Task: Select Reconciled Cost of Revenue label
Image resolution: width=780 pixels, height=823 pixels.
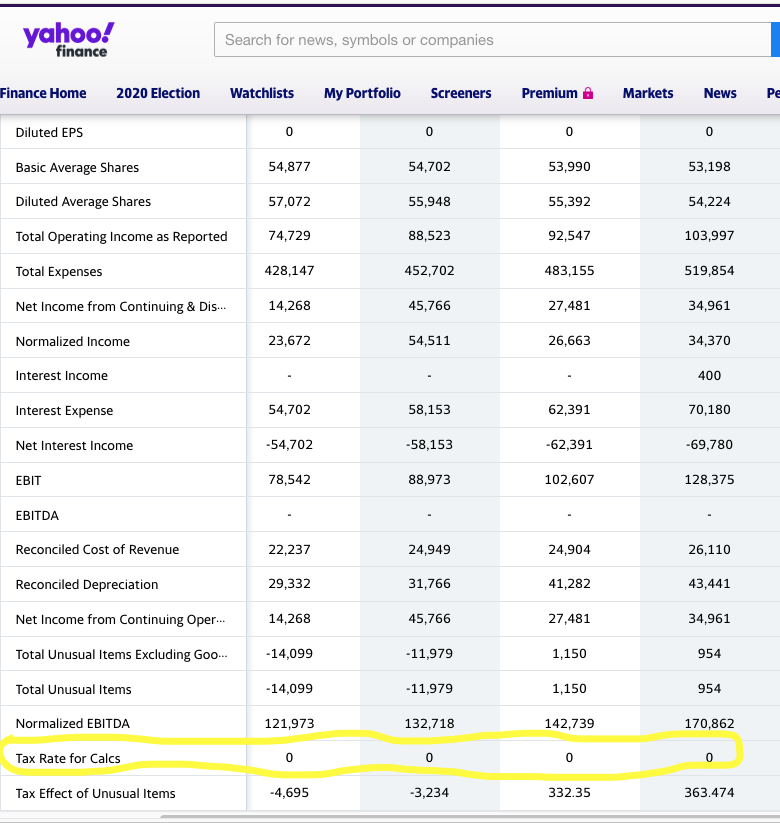Action: coord(97,550)
